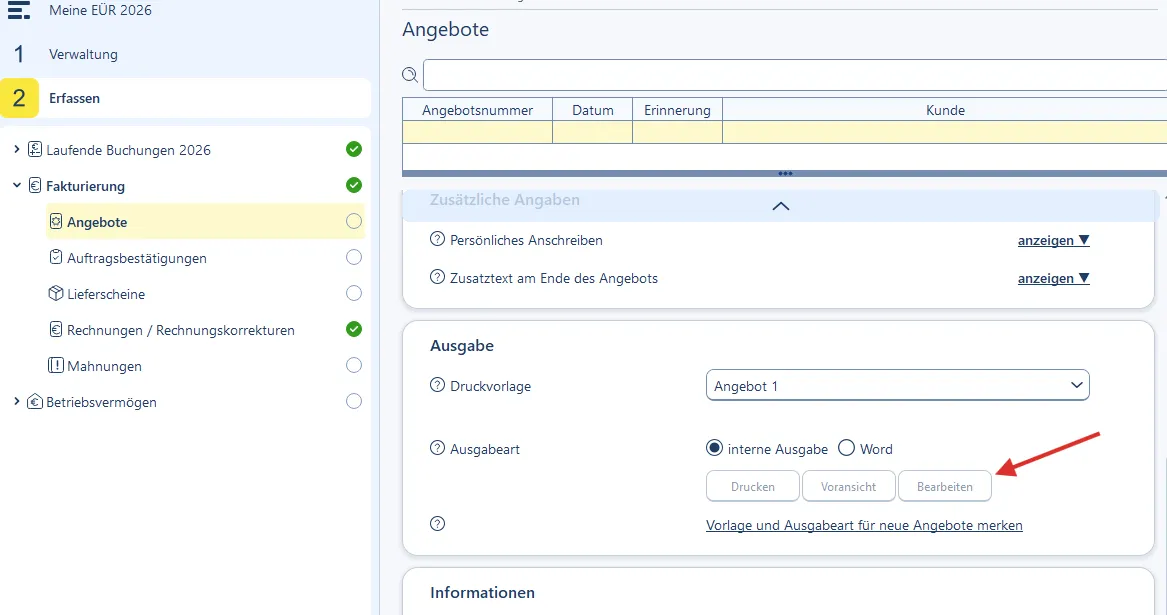
Task: Open help icon for Zusatztext am Ende des Angebots
Action: click(x=438, y=277)
